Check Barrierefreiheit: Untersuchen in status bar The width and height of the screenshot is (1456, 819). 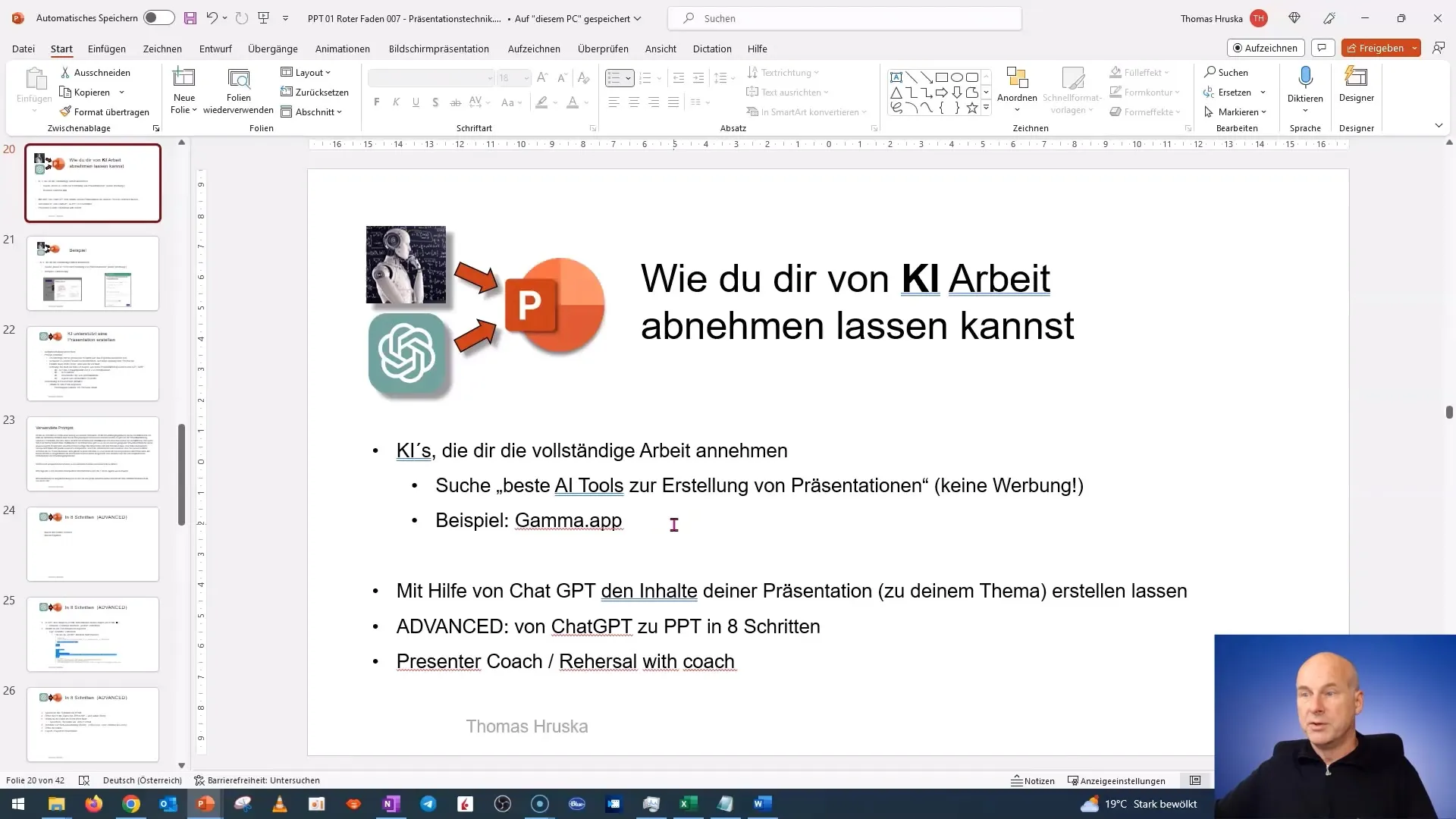(x=257, y=780)
